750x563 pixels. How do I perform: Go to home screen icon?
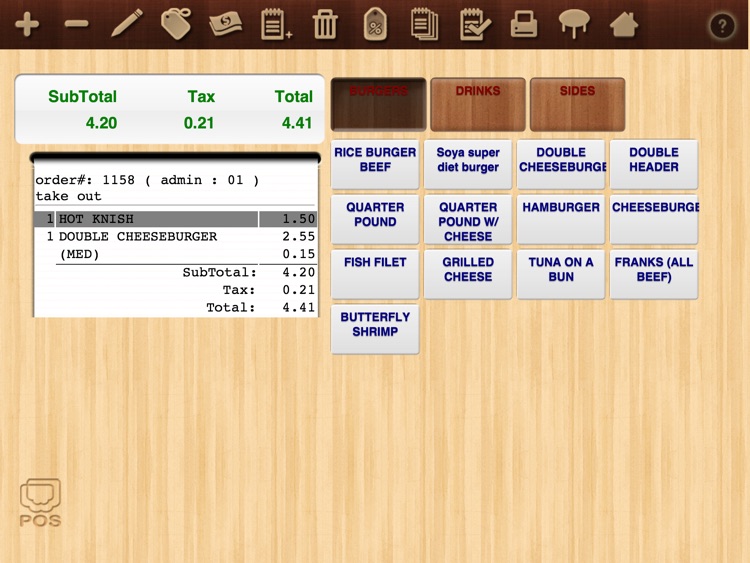point(624,24)
